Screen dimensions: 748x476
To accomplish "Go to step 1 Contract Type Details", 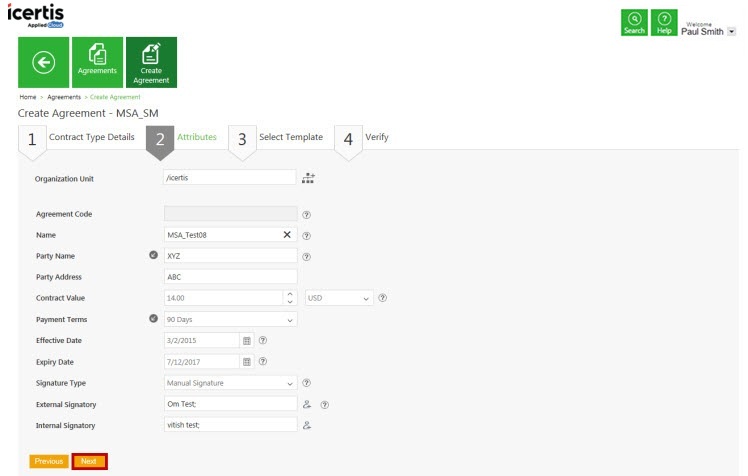I will point(90,137).
